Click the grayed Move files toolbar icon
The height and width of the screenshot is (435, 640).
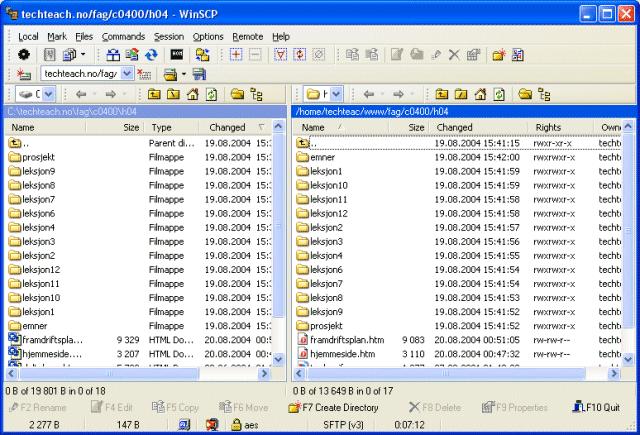coord(371,55)
